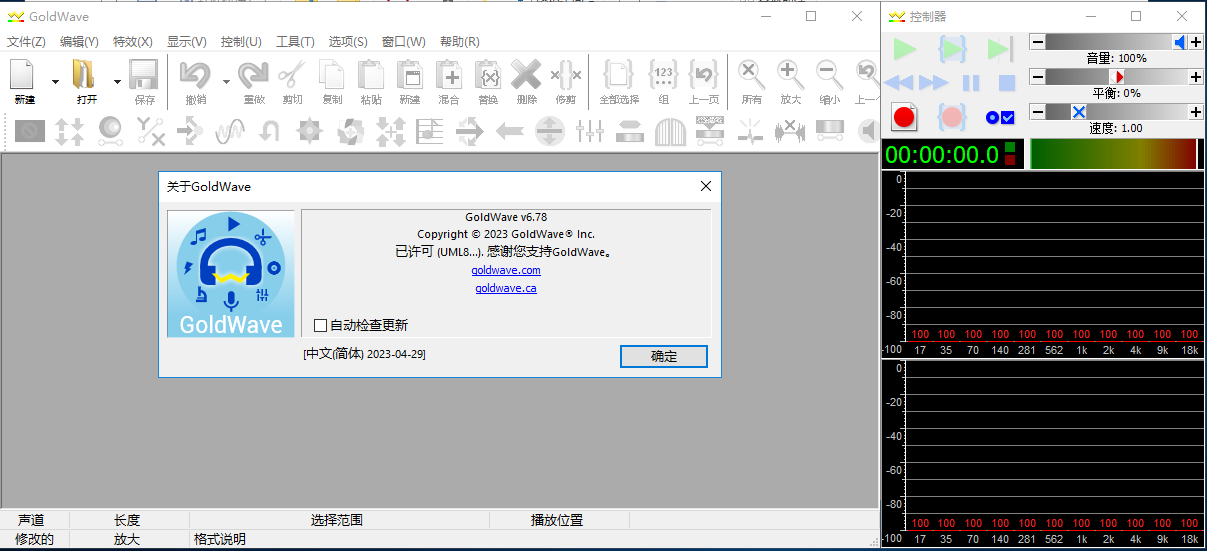Open the 控制(U) menu
1207x551 pixels.
click(x=241, y=41)
